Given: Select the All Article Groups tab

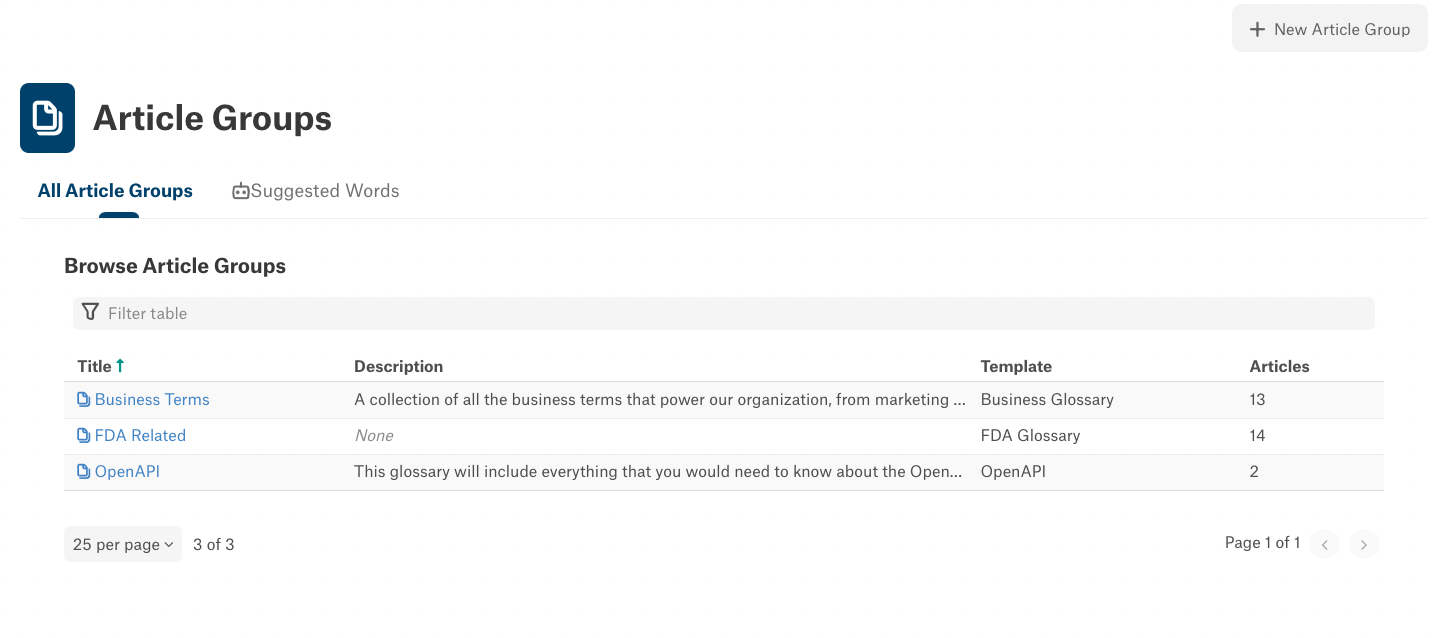Looking at the screenshot, I should click(x=115, y=191).
